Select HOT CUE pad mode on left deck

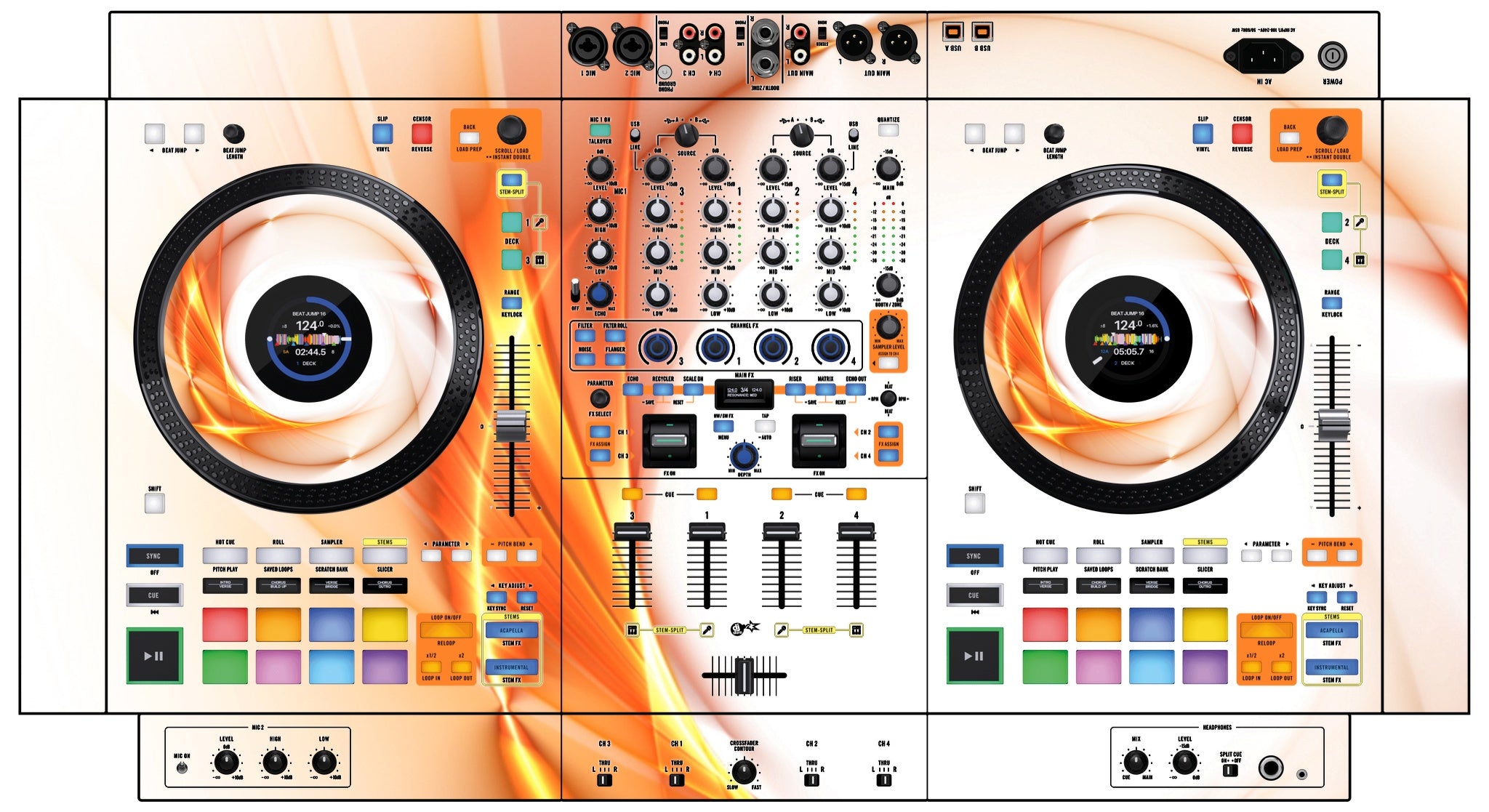[225, 556]
